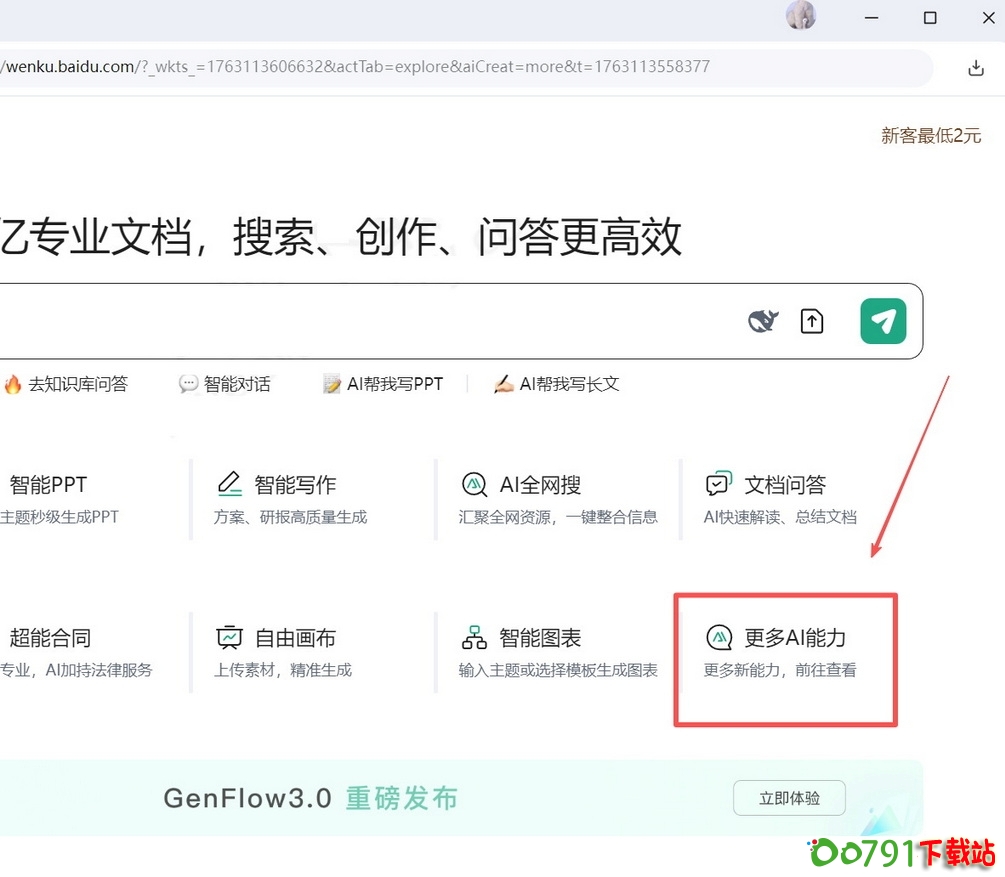This screenshot has height=877, width=1005.
Task: Open the 新客最低2元 promotion link
Action: 930,136
